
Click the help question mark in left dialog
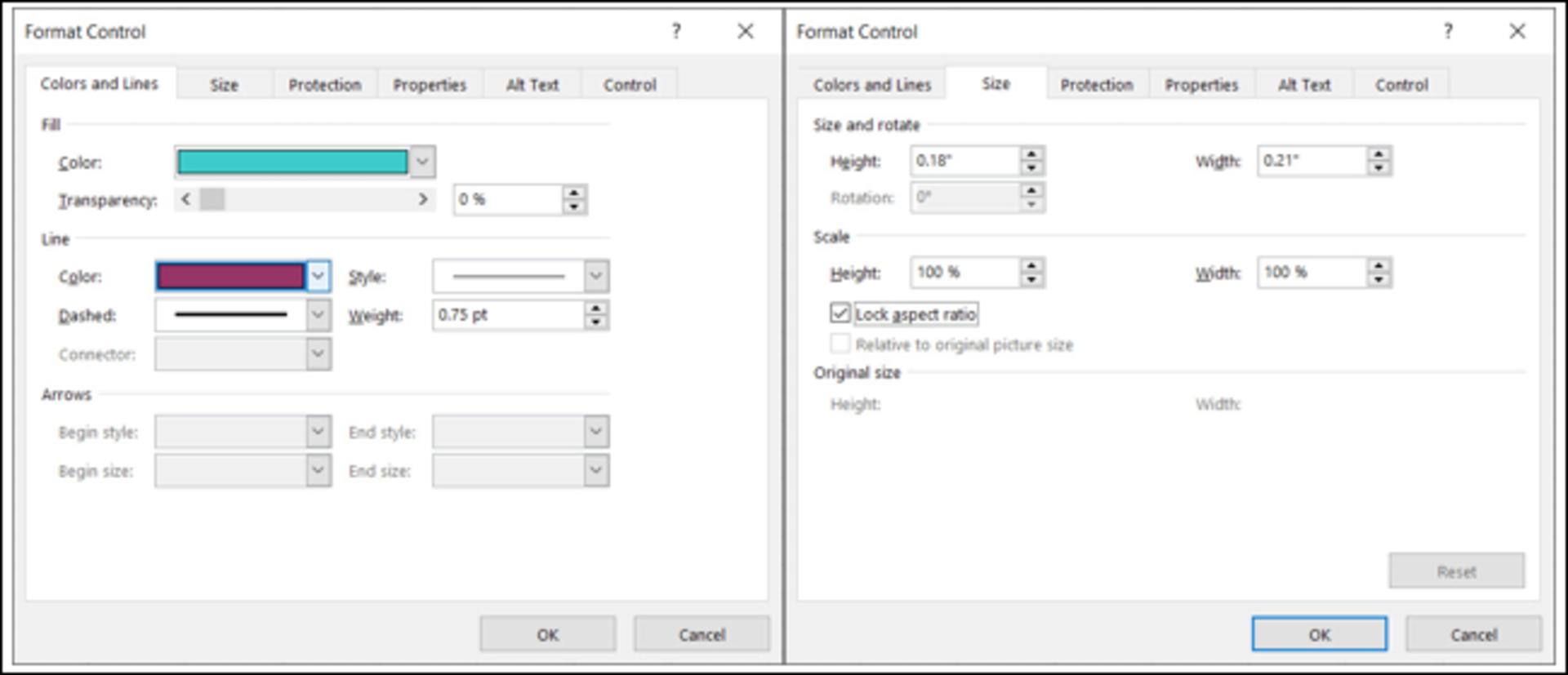pyautogui.click(x=676, y=32)
